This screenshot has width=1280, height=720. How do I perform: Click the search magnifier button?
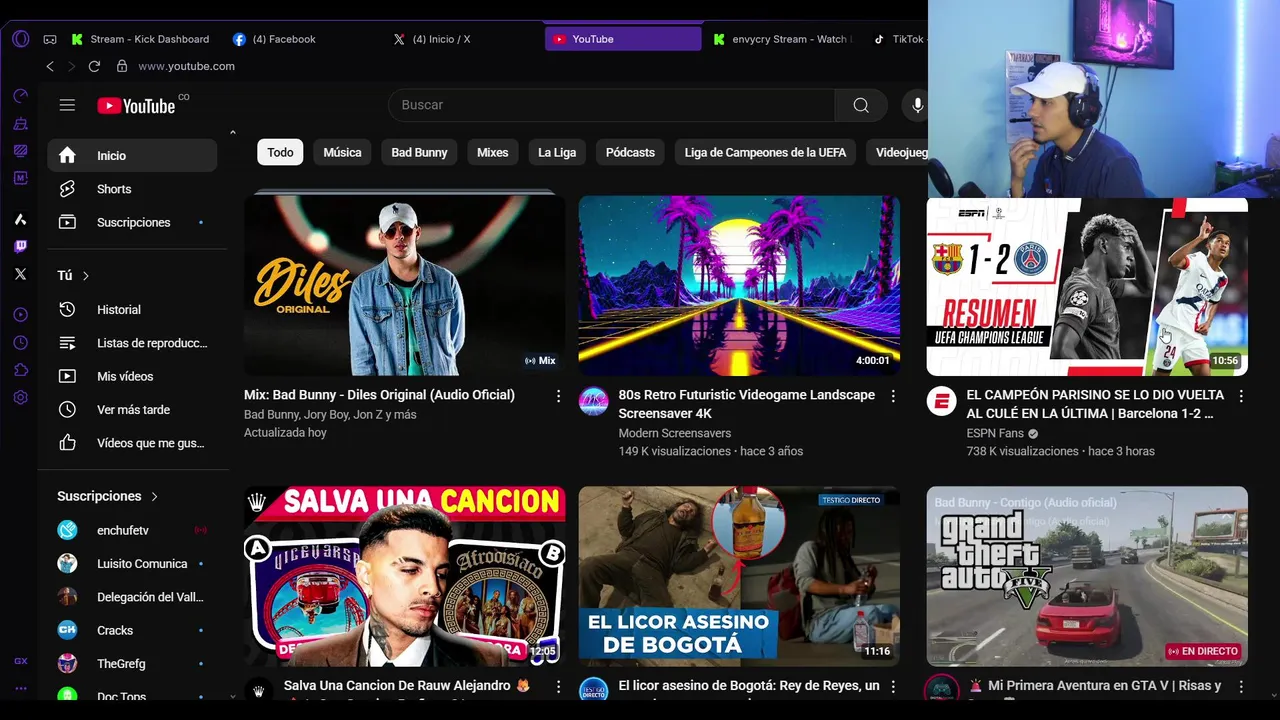pyautogui.click(x=861, y=105)
